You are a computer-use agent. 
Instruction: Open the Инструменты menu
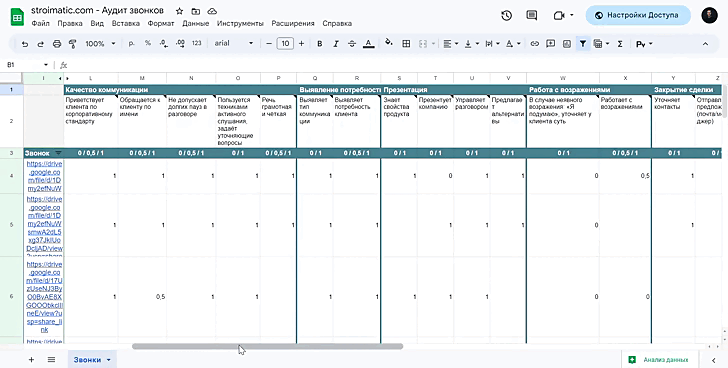pyautogui.click(x=240, y=23)
